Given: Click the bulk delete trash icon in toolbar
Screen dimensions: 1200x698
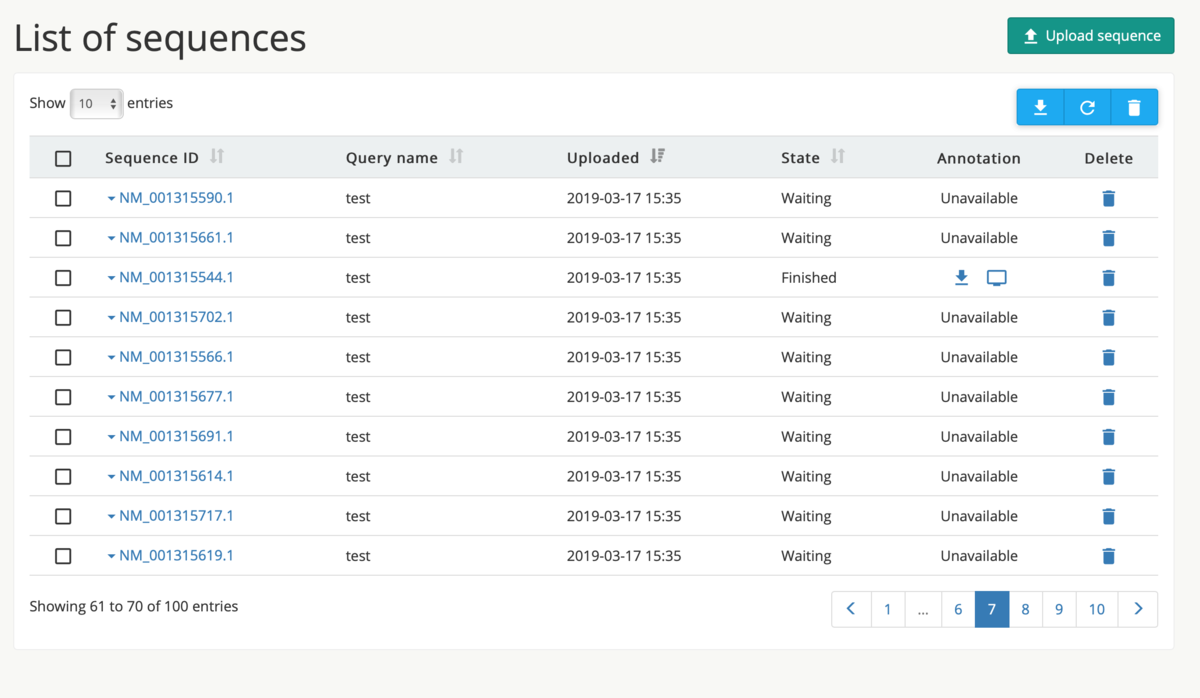Looking at the screenshot, I should (1134, 107).
